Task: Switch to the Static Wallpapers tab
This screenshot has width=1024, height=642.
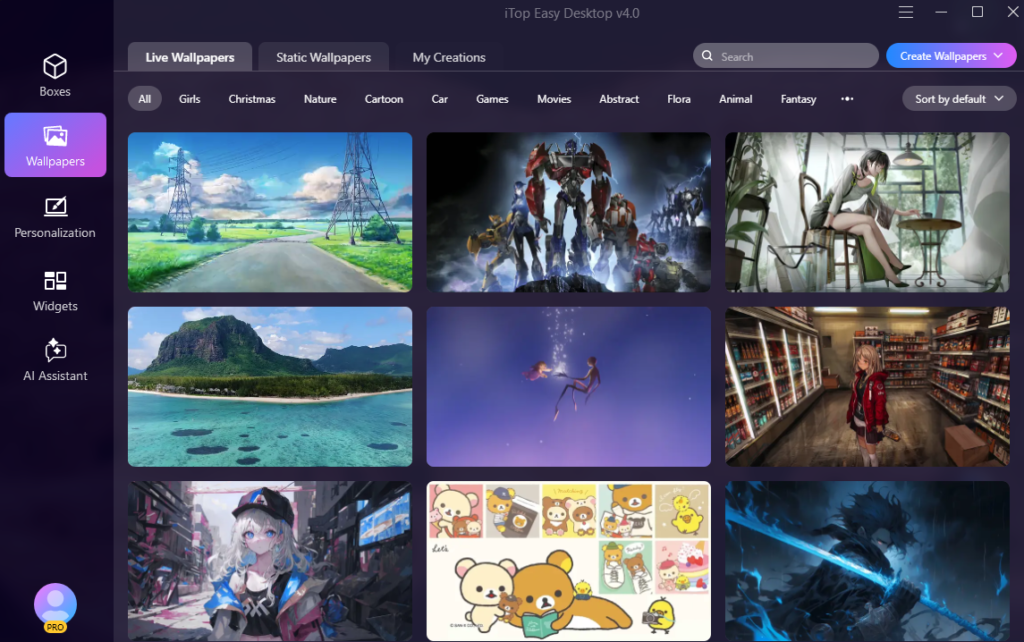Action: click(323, 57)
